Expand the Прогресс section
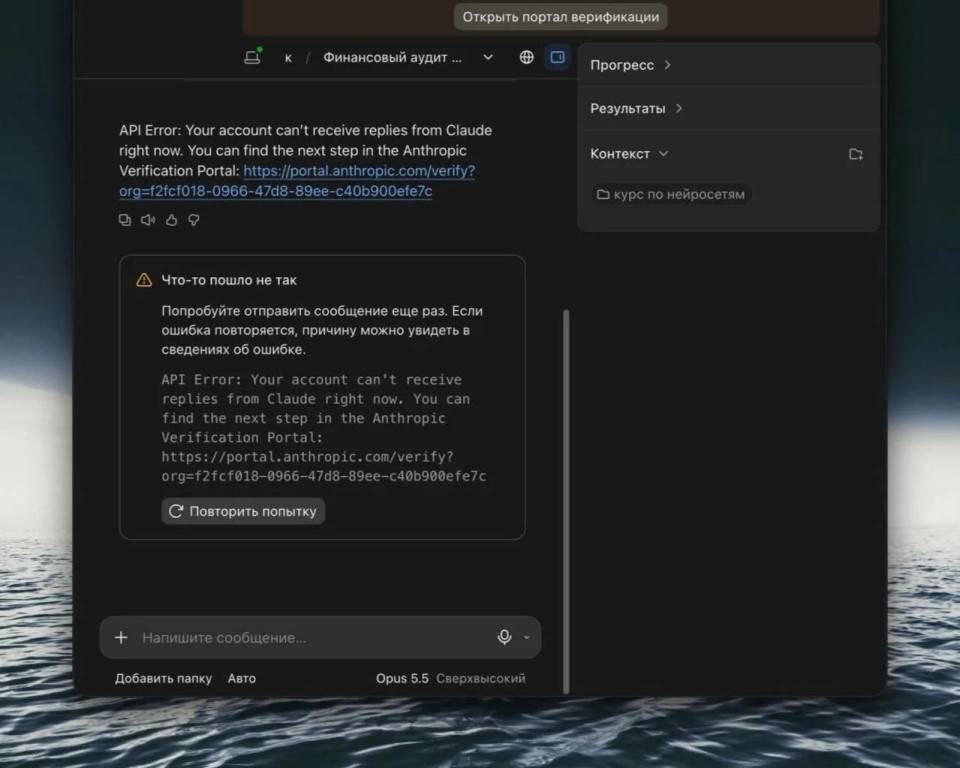960x768 pixels. point(631,65)
